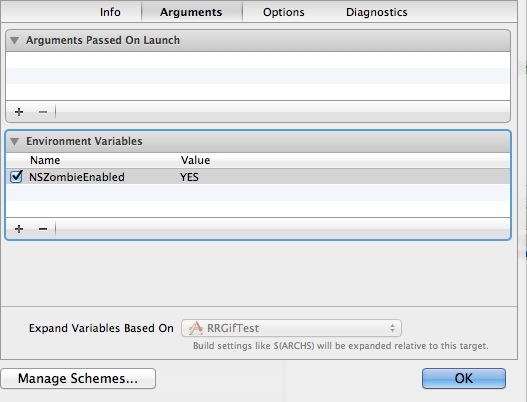This screenshot has width=527, height=402.
Task: Select the NSZombieEnabled variable name cell
Action: [77, 177]
